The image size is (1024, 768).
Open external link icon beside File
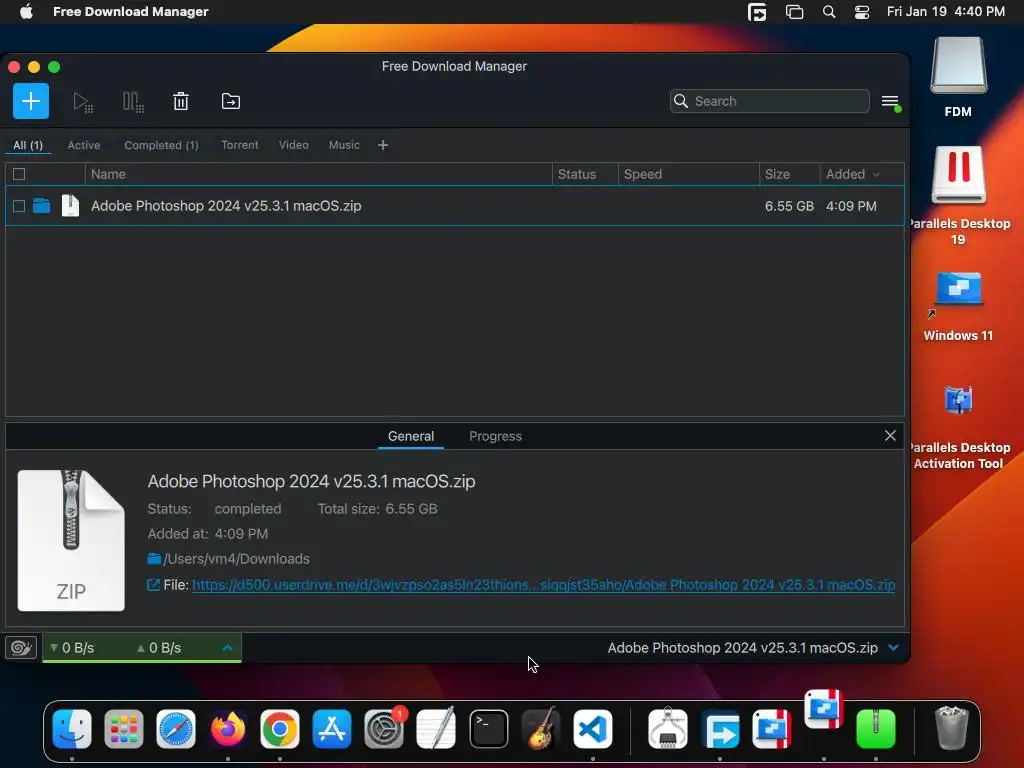tap(153, 585)
